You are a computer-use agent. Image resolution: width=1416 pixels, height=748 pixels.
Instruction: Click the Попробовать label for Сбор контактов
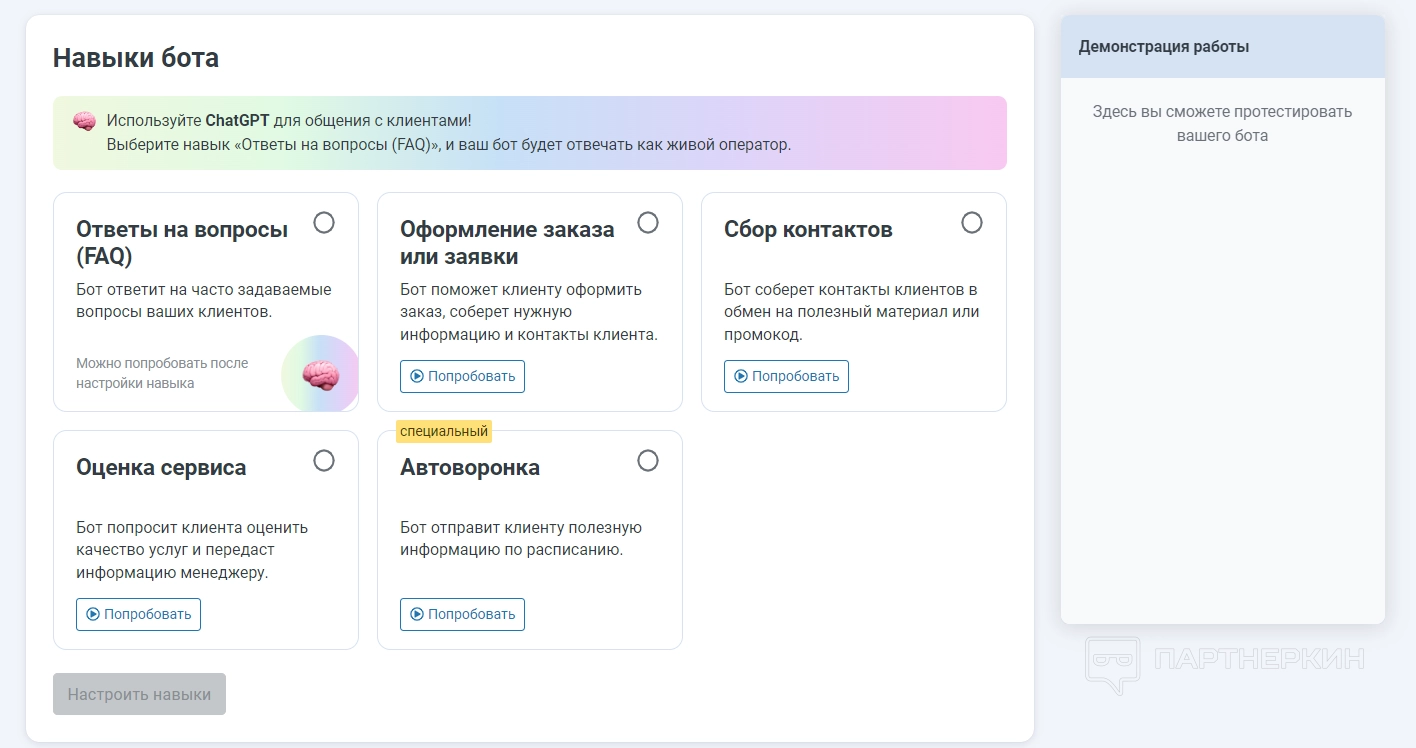coord(796,377)
